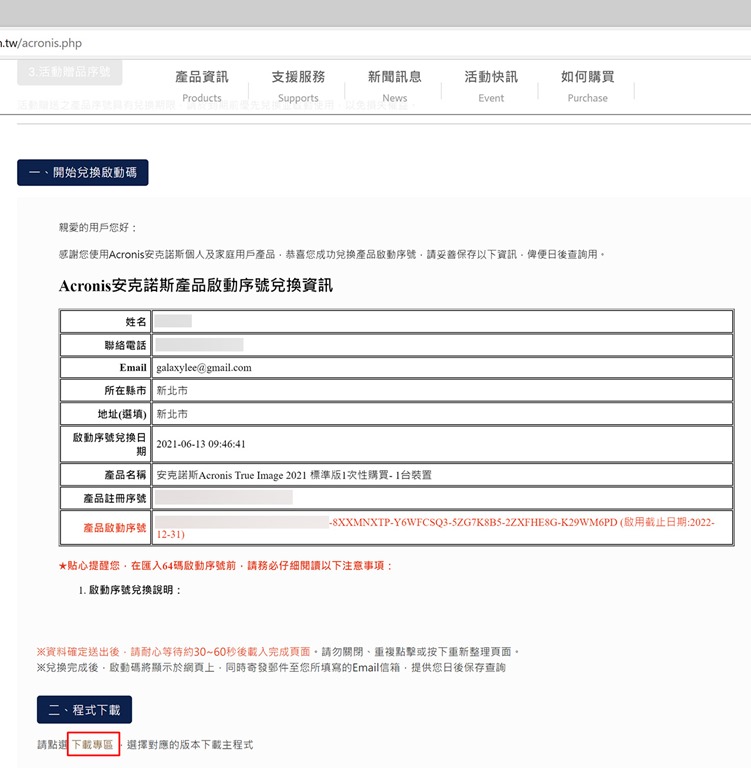The height and width of the screenshot is (768, 751).
Task: Click the Acronis True Image 2021 product name
Action: tap(294, 475)
